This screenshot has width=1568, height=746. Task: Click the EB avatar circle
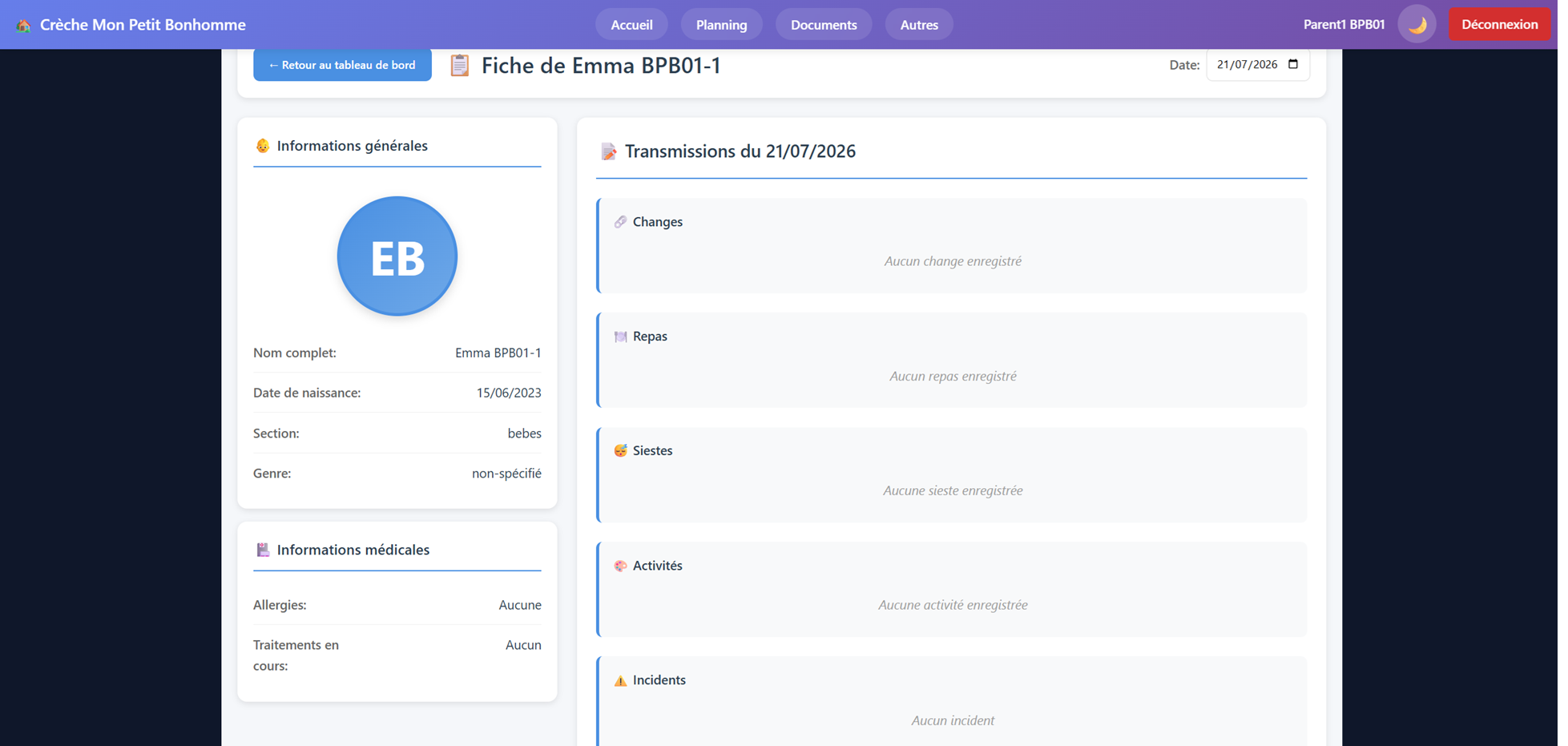(x=397, y=256)
